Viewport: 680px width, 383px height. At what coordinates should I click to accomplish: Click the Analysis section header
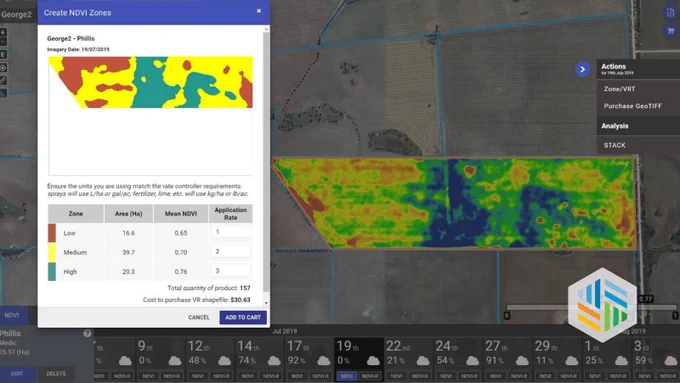tap(638, 126)
